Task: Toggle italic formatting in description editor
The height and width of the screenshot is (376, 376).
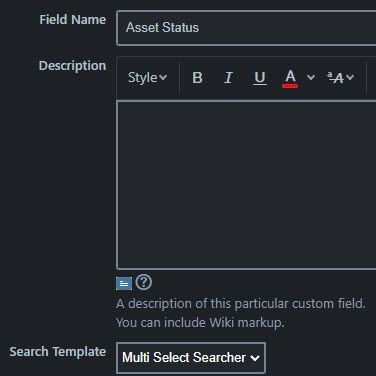Action: pyautogui.click(x=228, y=78)
